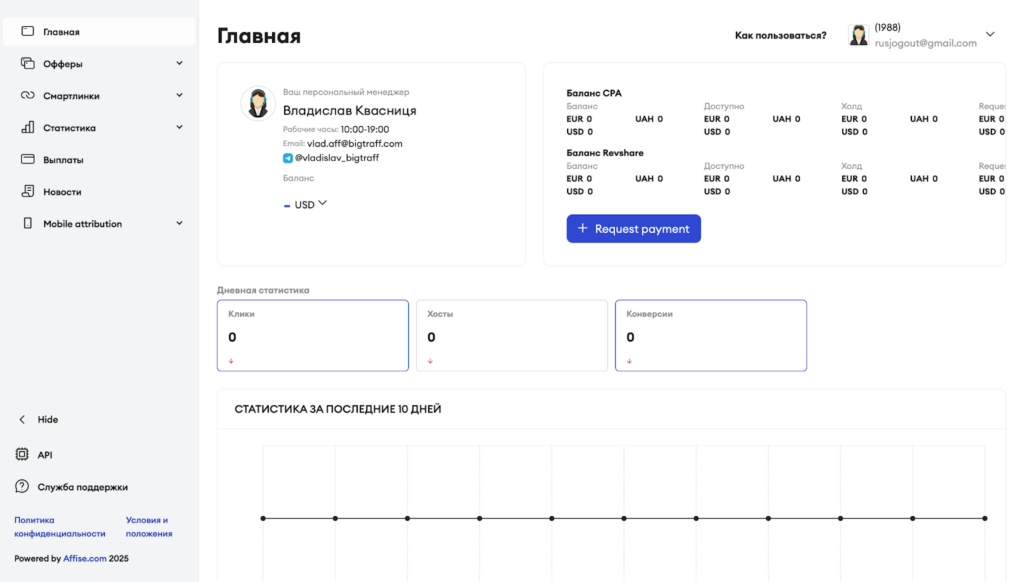
Task: Click the red arrow under Конверсии
Action: pos(630,361)
